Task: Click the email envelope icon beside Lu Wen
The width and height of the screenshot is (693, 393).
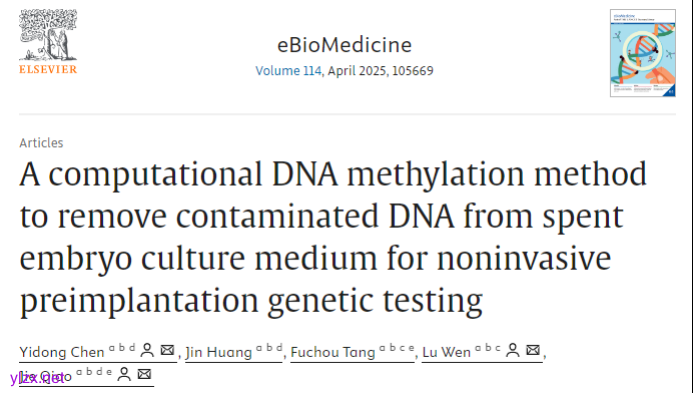Action: tap(533, 350)
